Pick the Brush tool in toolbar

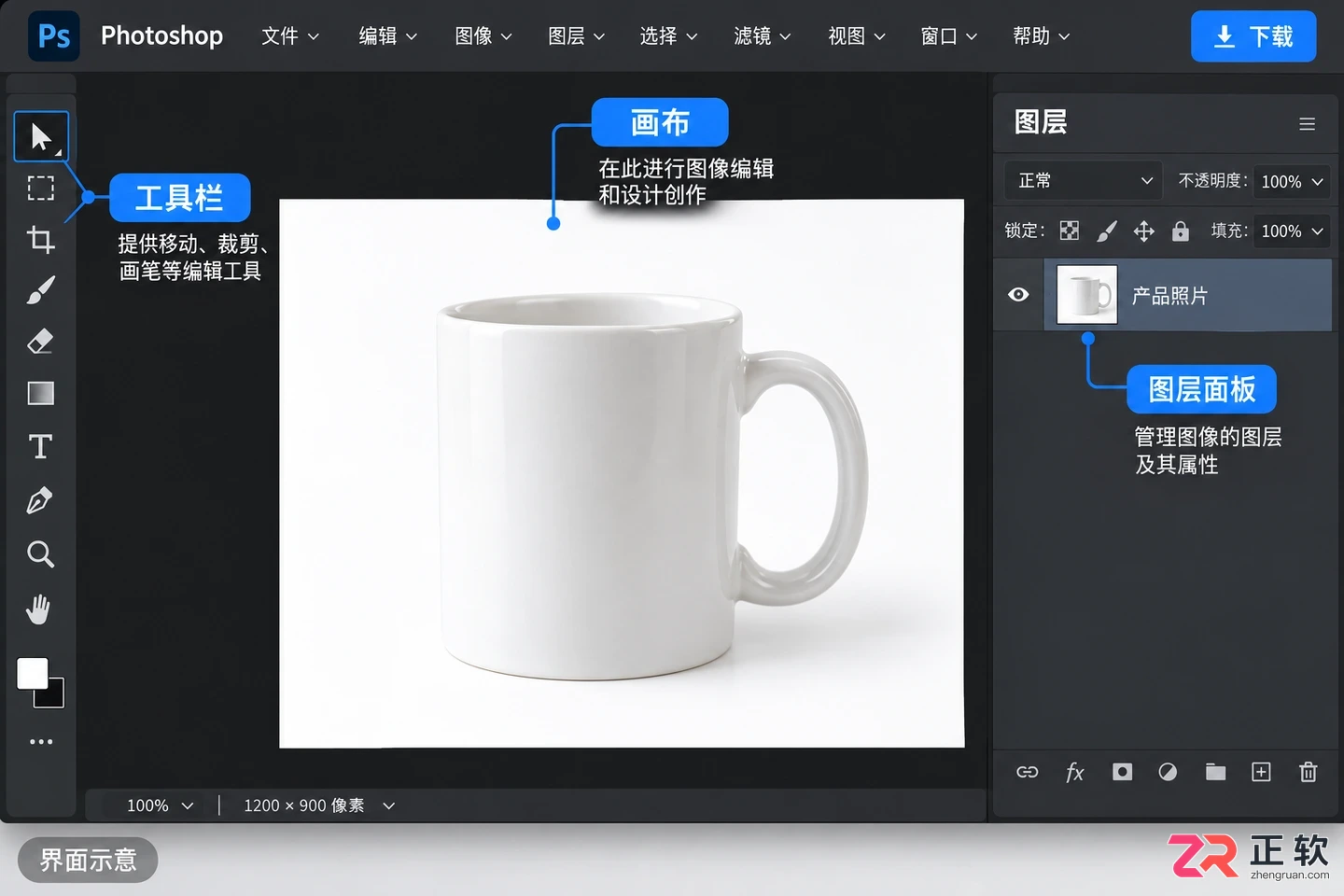click(x=41, y=290)
